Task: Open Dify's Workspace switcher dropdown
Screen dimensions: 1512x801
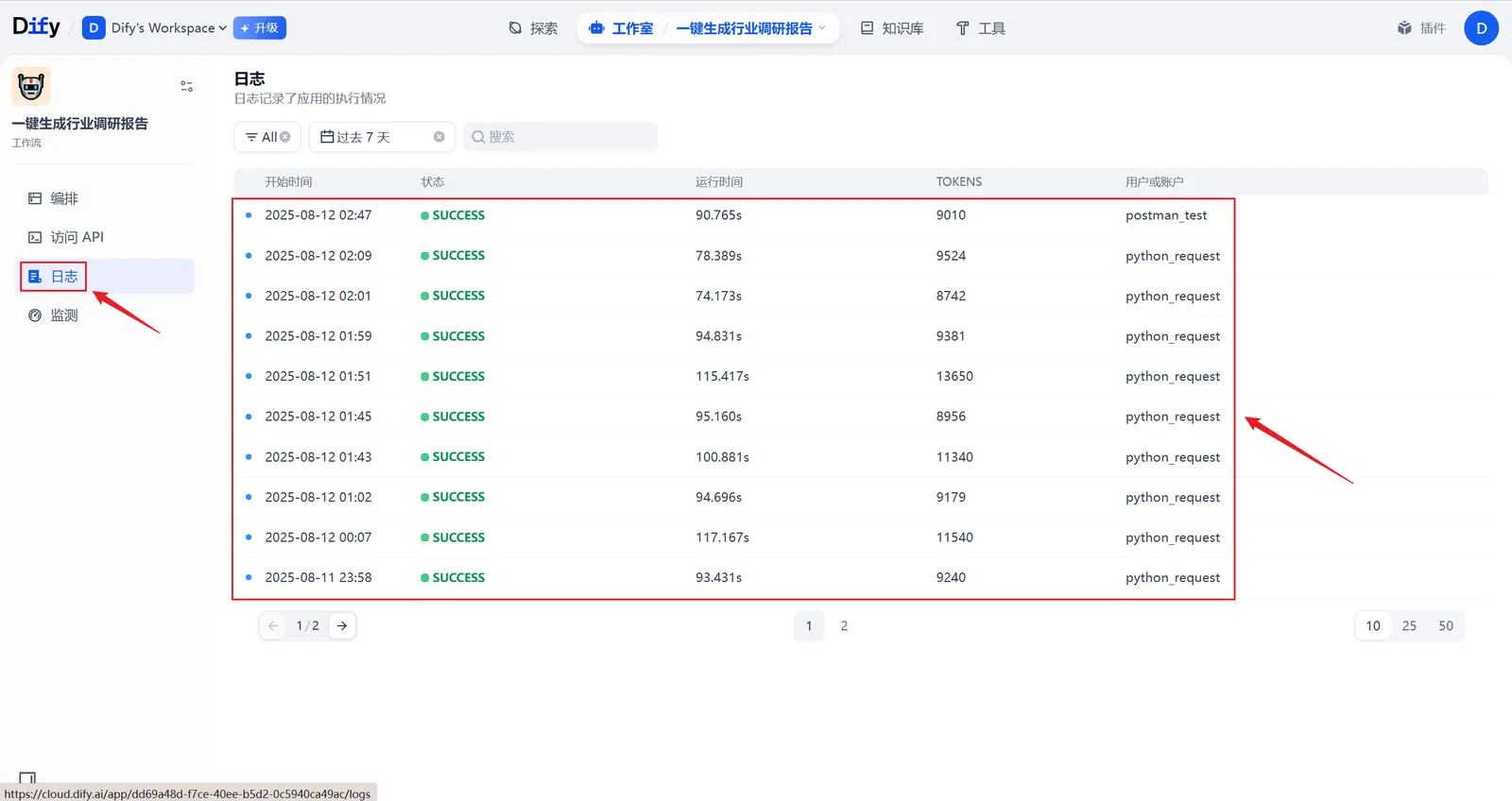Action: (156, 28)
